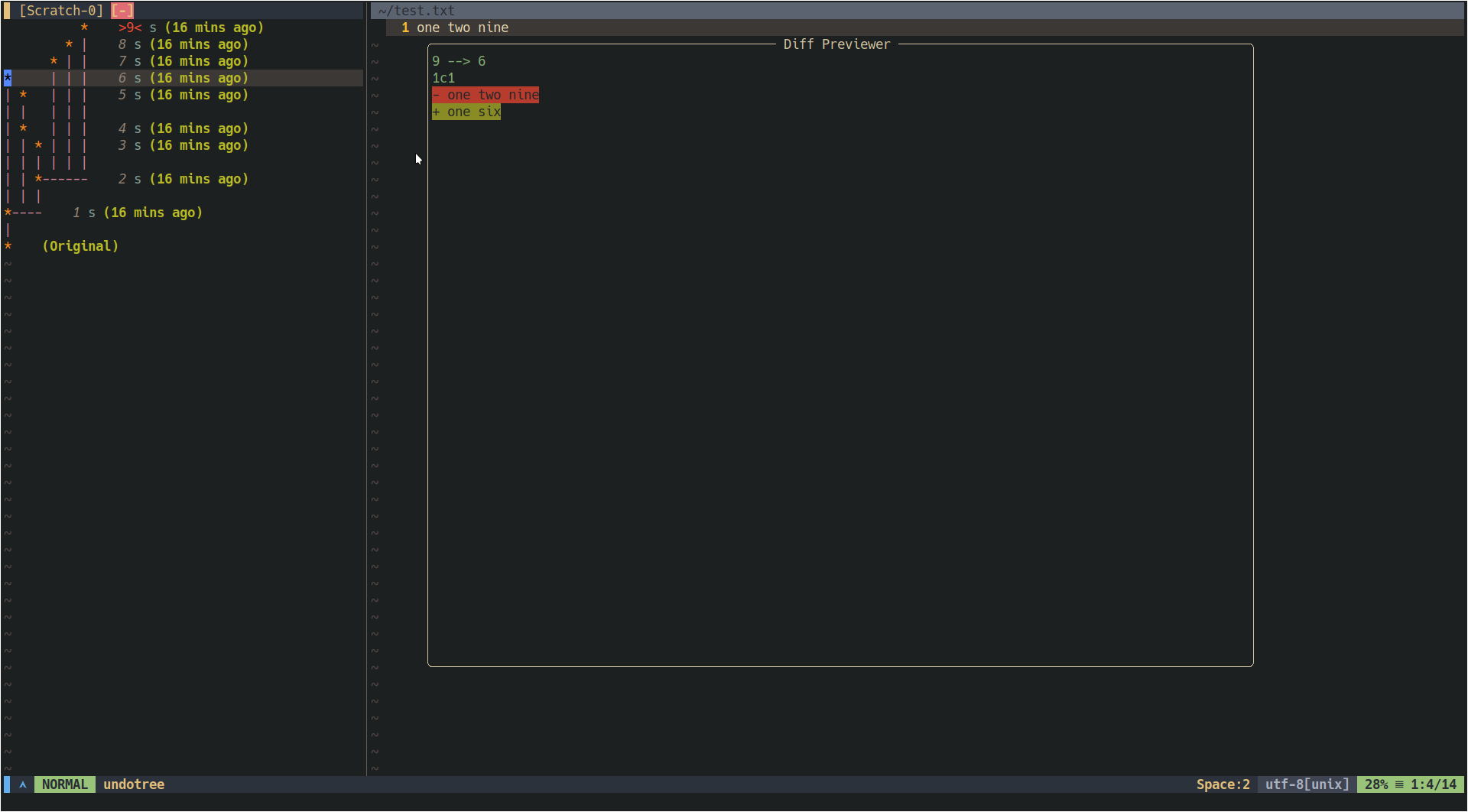Image resolution: width=1468 pixels, height=812 pixels.
Task: Select undo state 2 row
Action: pyautogui.click(x=183, y=179)
